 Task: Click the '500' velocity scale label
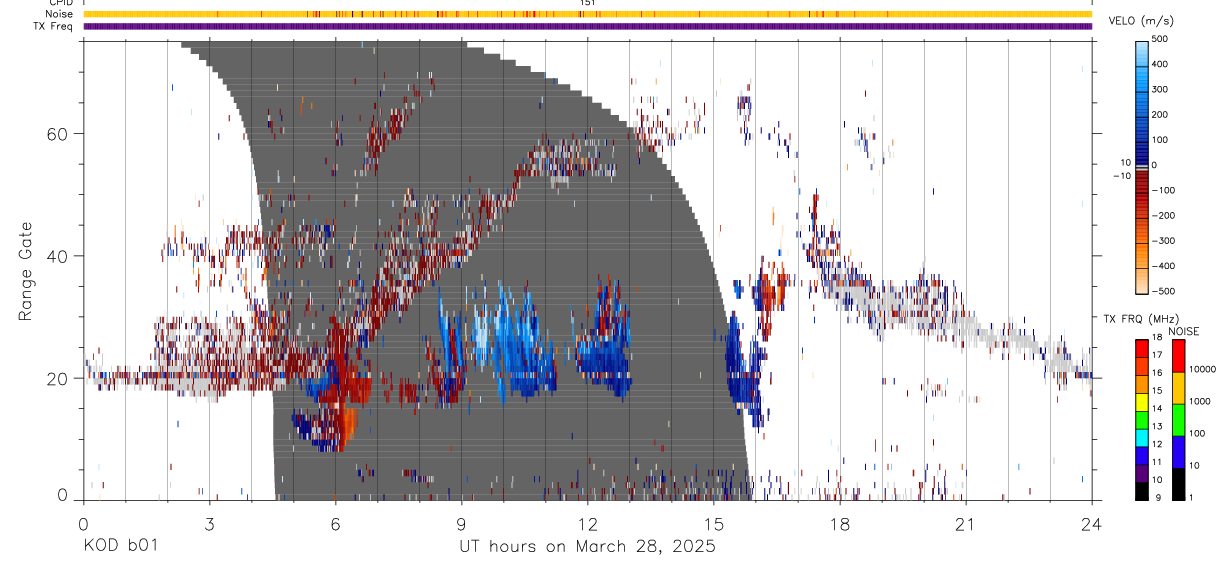pyautogui.click(x=1160, y=39)
